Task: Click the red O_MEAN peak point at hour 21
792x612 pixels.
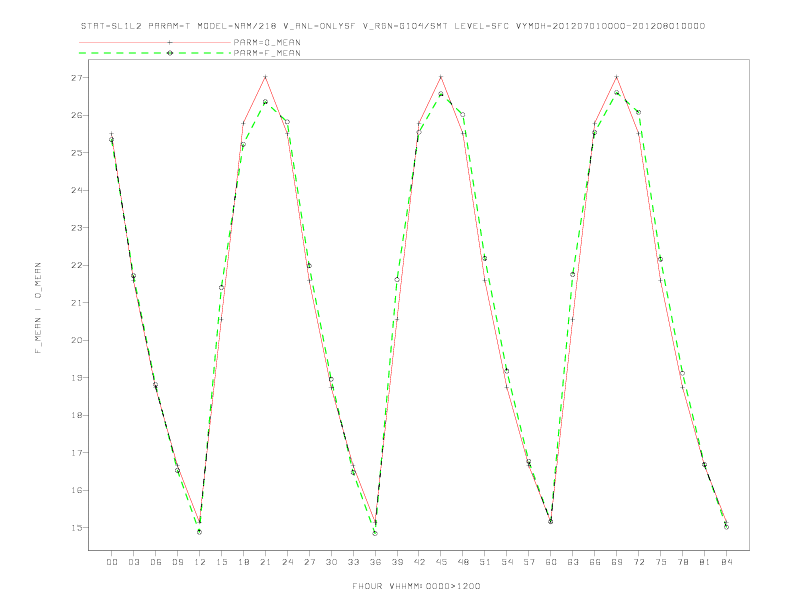Action: pos(265,77)
